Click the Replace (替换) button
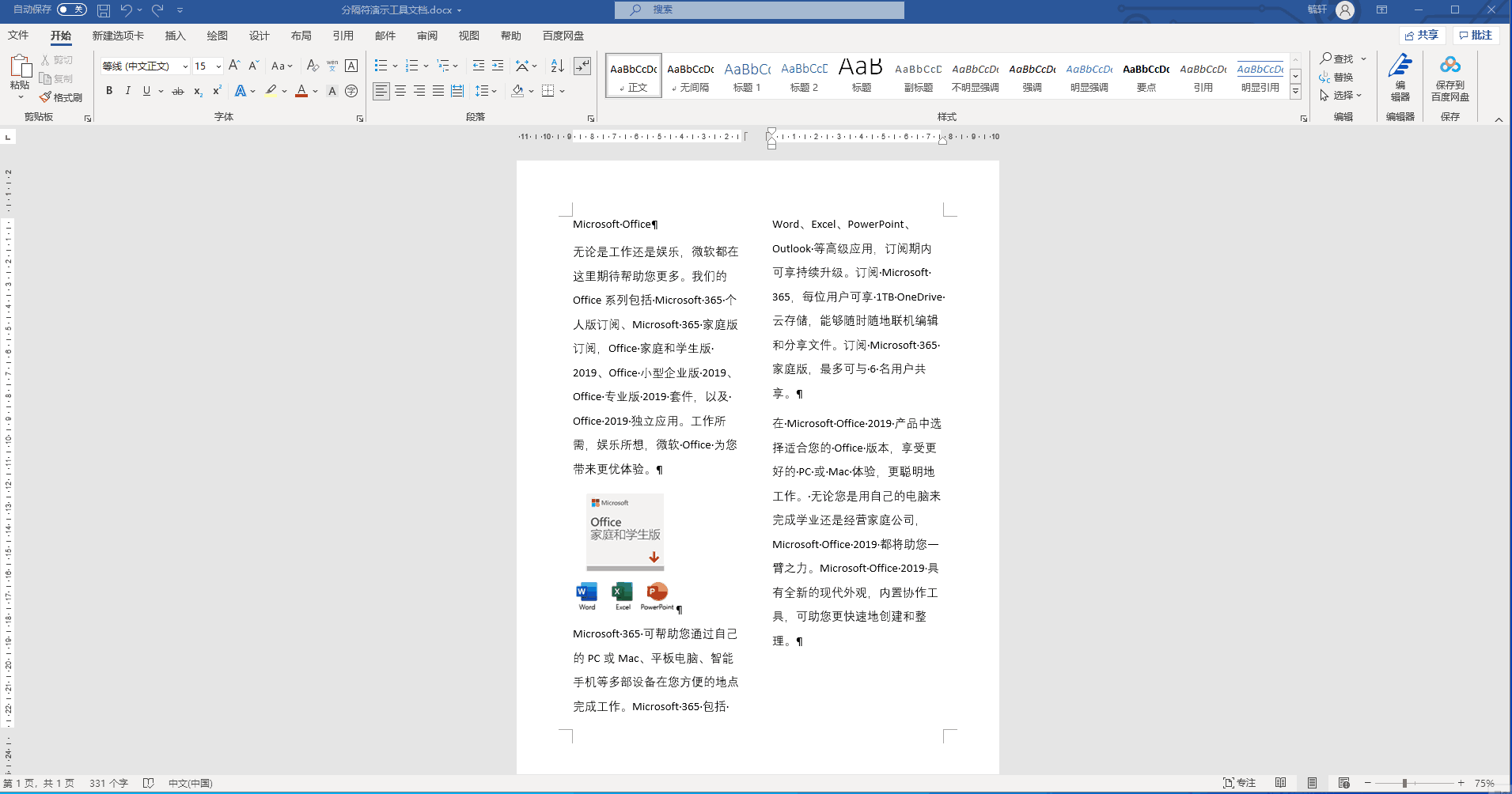The height and width of the screenshot is (794, 1512). [1336, 77]
